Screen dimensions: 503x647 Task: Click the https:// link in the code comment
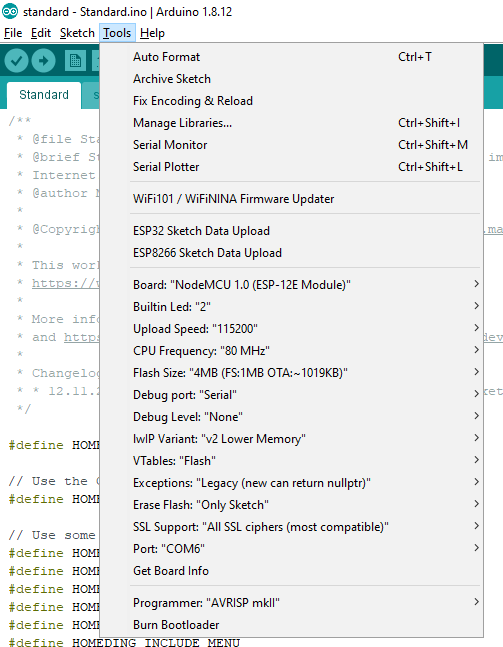[66, 283]
